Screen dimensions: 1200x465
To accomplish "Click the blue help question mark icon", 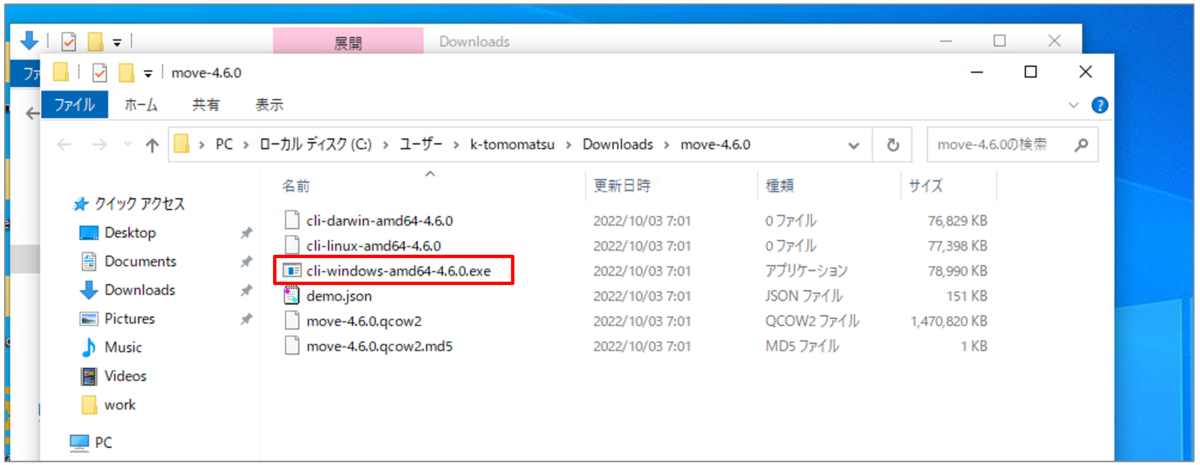I will tap(1100, 104).
